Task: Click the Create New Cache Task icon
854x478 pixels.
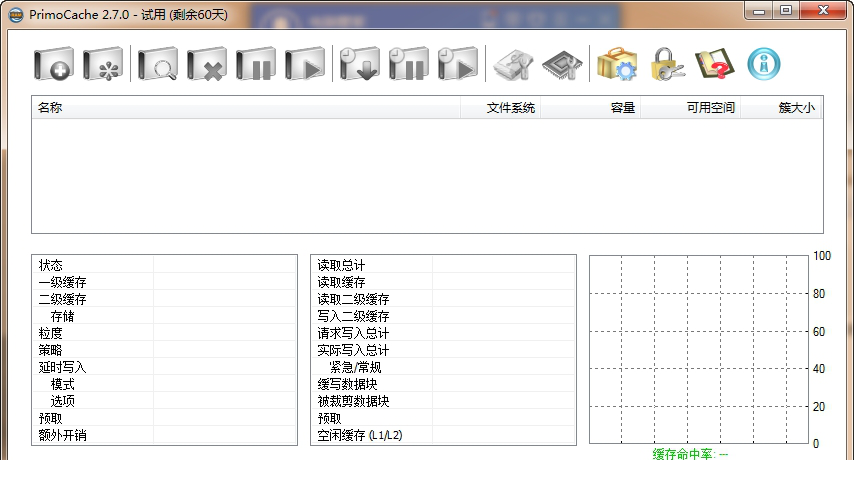Action: point(53,64)
